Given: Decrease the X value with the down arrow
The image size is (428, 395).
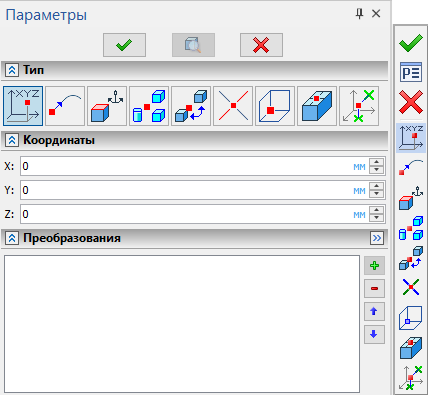Looking at the screenshot, I should click(377, 170).
